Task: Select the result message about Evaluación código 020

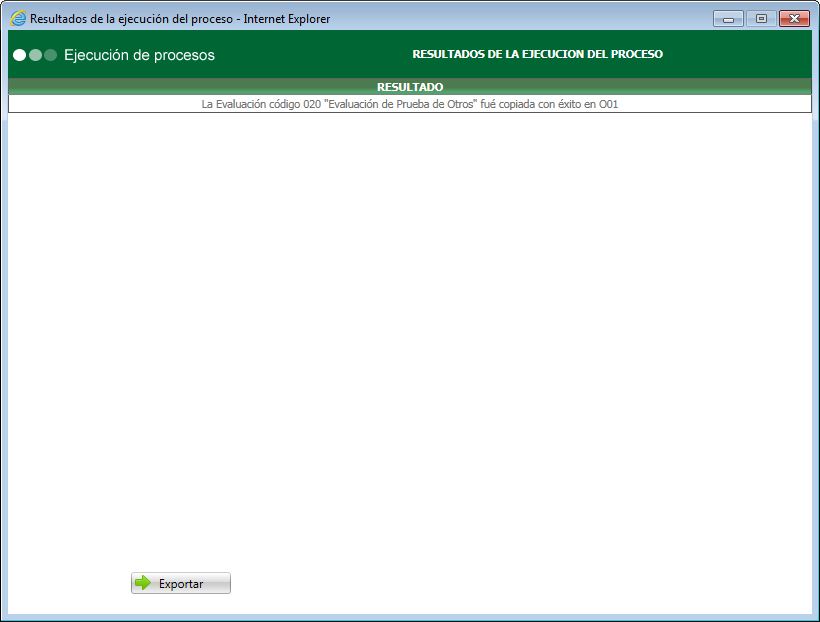Action: [409, 104]
